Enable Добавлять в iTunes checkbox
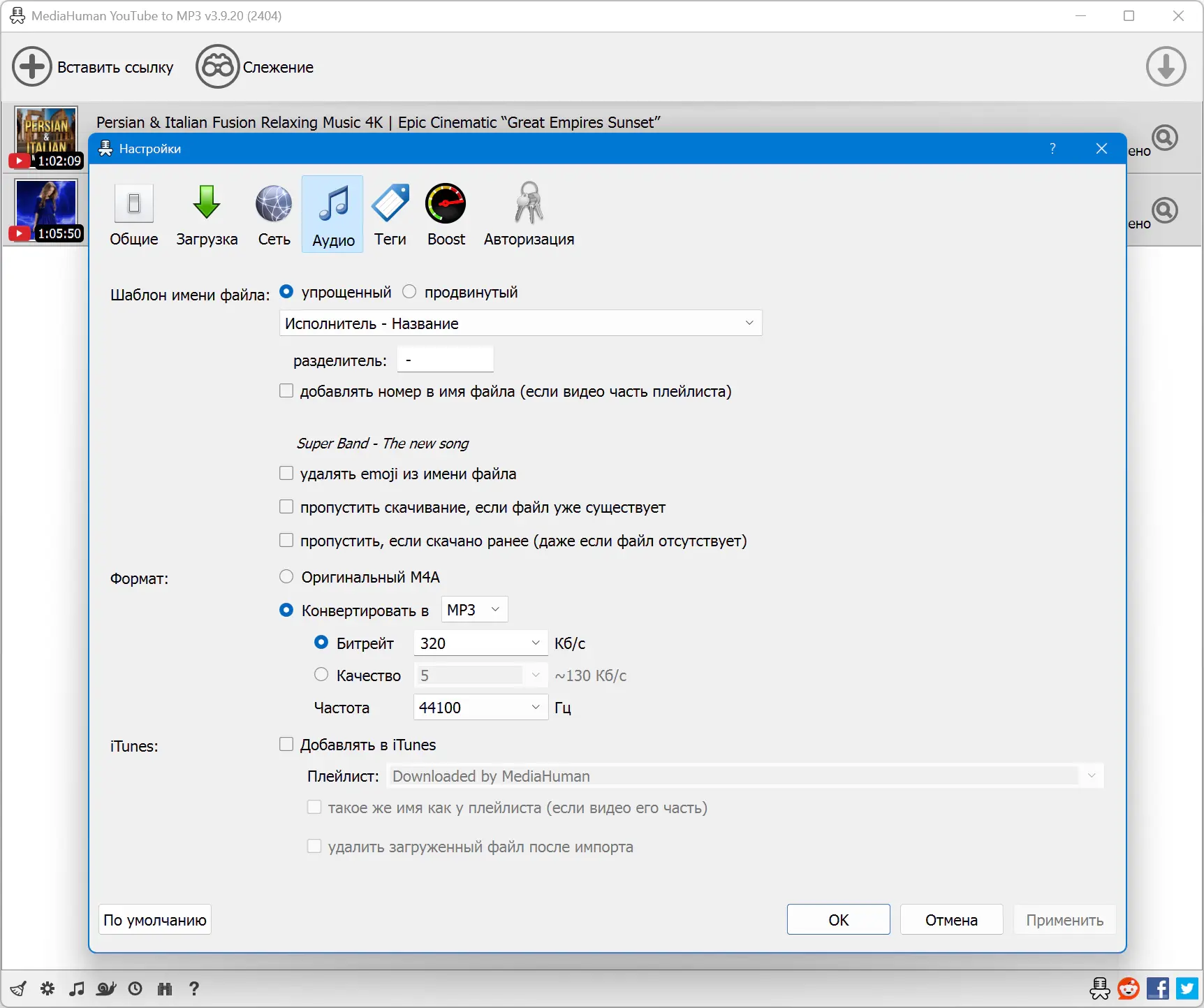Viewport: 1204px width, 1008px height. pyautogui.click(x=286, y=745)
